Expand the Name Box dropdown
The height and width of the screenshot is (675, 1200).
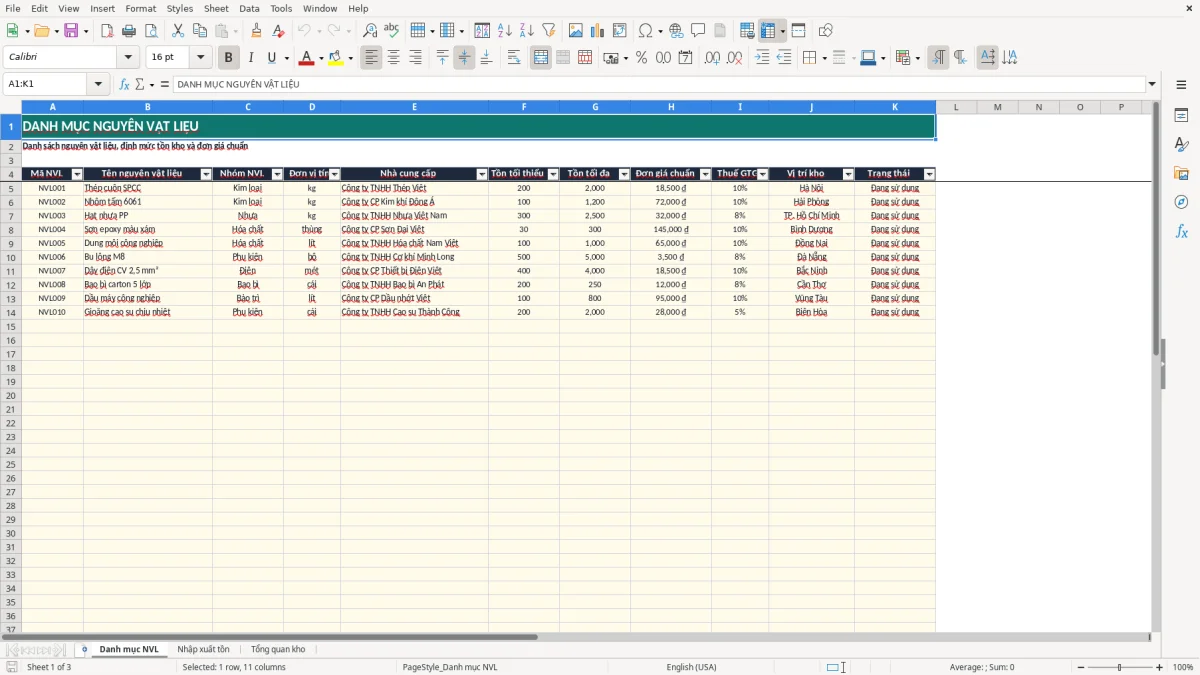pyautogui.click(x=98, y=84)
